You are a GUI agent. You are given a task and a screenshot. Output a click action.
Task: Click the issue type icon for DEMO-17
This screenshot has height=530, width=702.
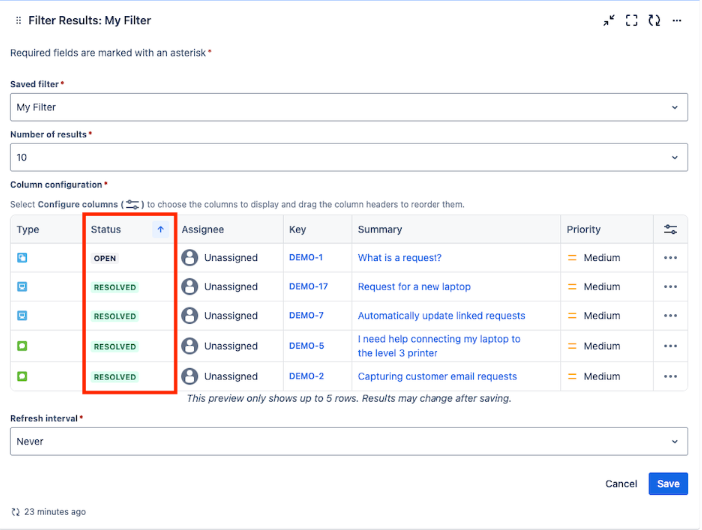pyautogui.click(x=22, y=286)
